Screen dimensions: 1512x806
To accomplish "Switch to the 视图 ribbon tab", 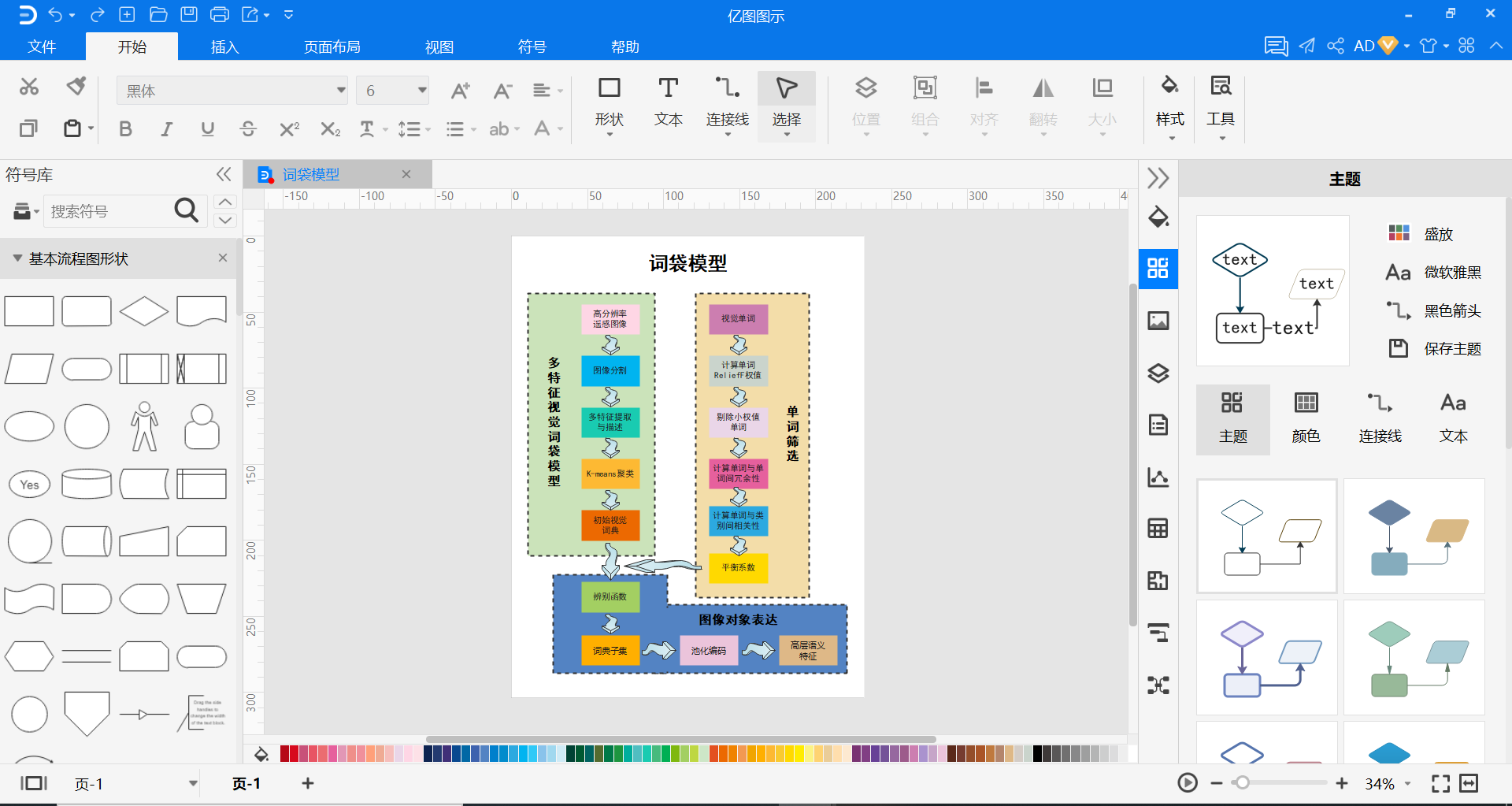I will tap(439, 46).
